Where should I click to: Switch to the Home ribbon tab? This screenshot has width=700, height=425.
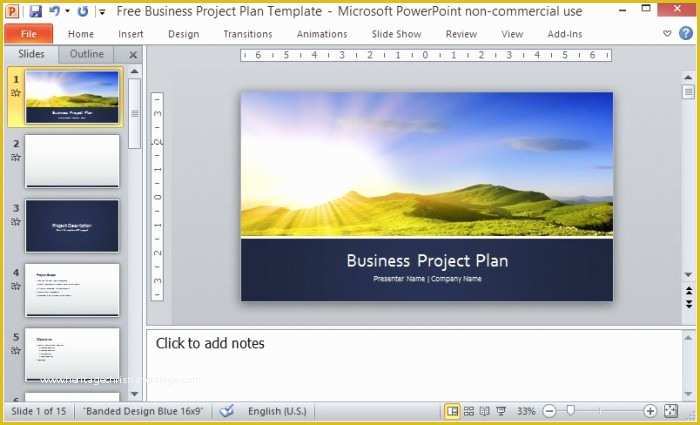coord(81,34)
